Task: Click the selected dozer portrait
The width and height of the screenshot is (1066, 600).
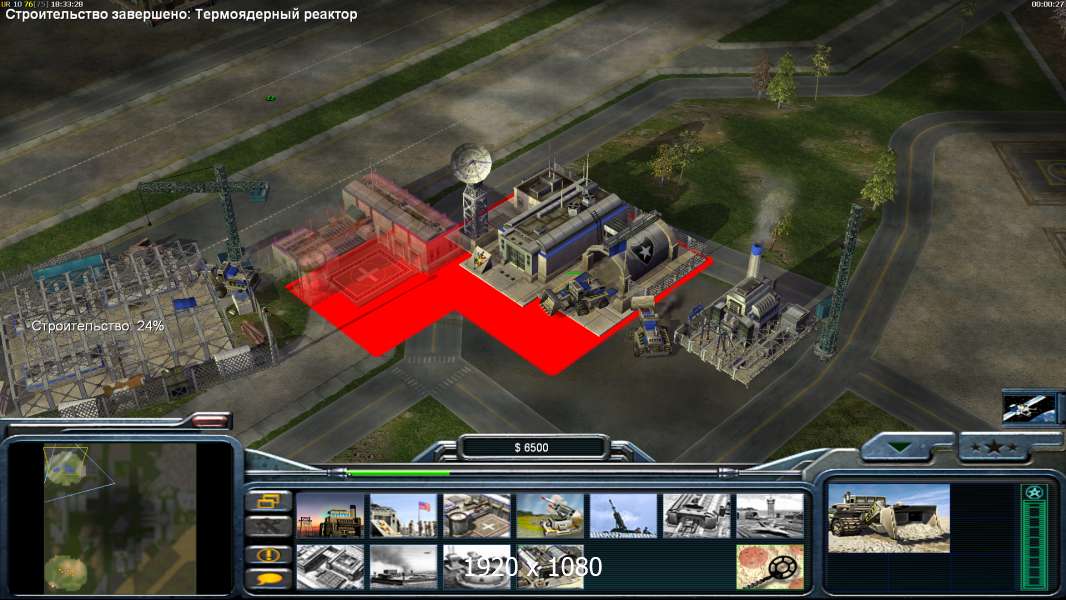Action: click(x=889, y=518)
